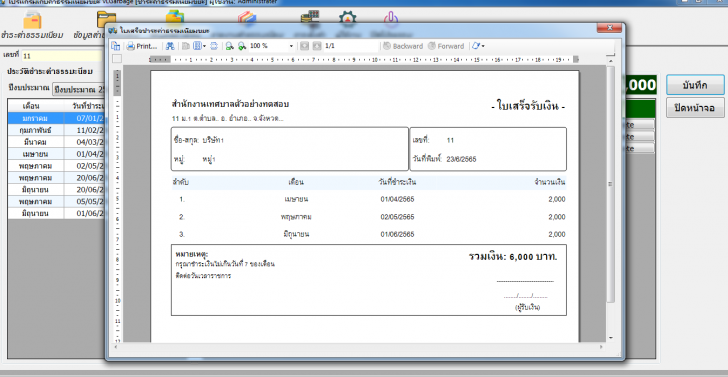Click the greyed-out copy icon in preview toolbar
Viewport: 728px width, 377px height.
[185, 46]
